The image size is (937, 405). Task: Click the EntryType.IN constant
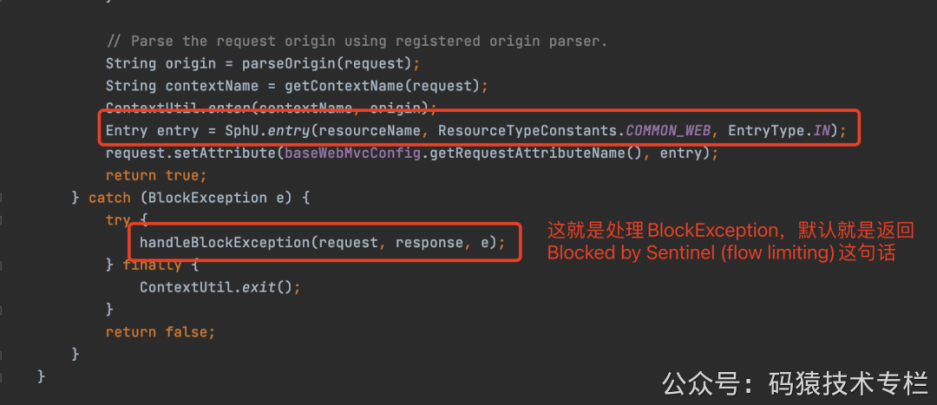pos(779,131)
